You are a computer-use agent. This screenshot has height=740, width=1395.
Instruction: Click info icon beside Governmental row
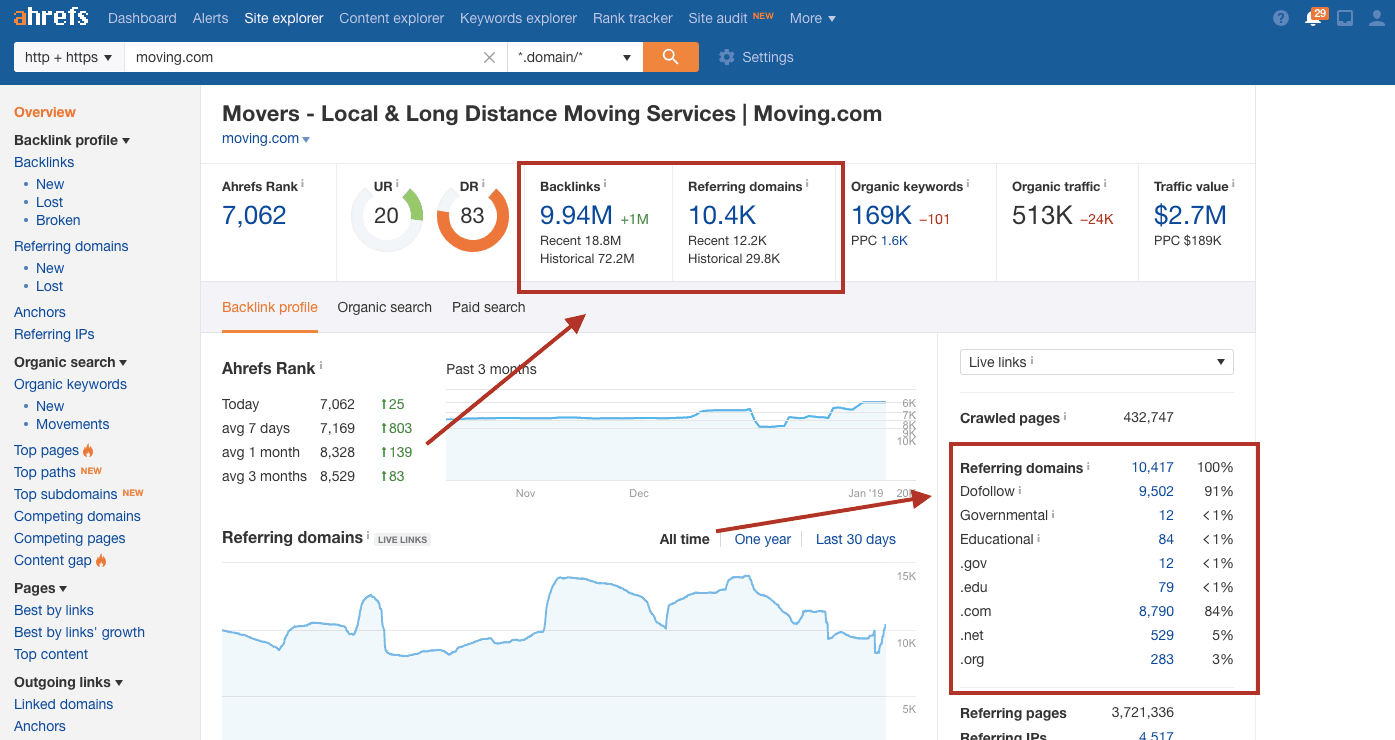pyautogui.click(x=1053, y=514)
